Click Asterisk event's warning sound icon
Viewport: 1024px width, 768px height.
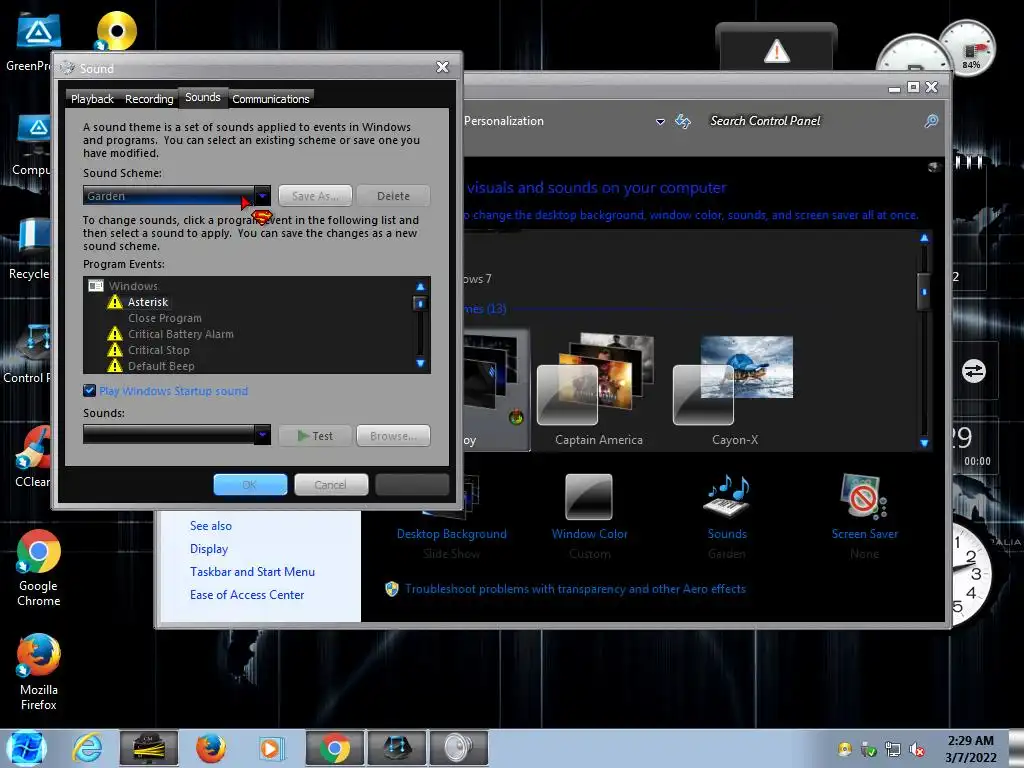pyautogui.click(x=115, y=302)
